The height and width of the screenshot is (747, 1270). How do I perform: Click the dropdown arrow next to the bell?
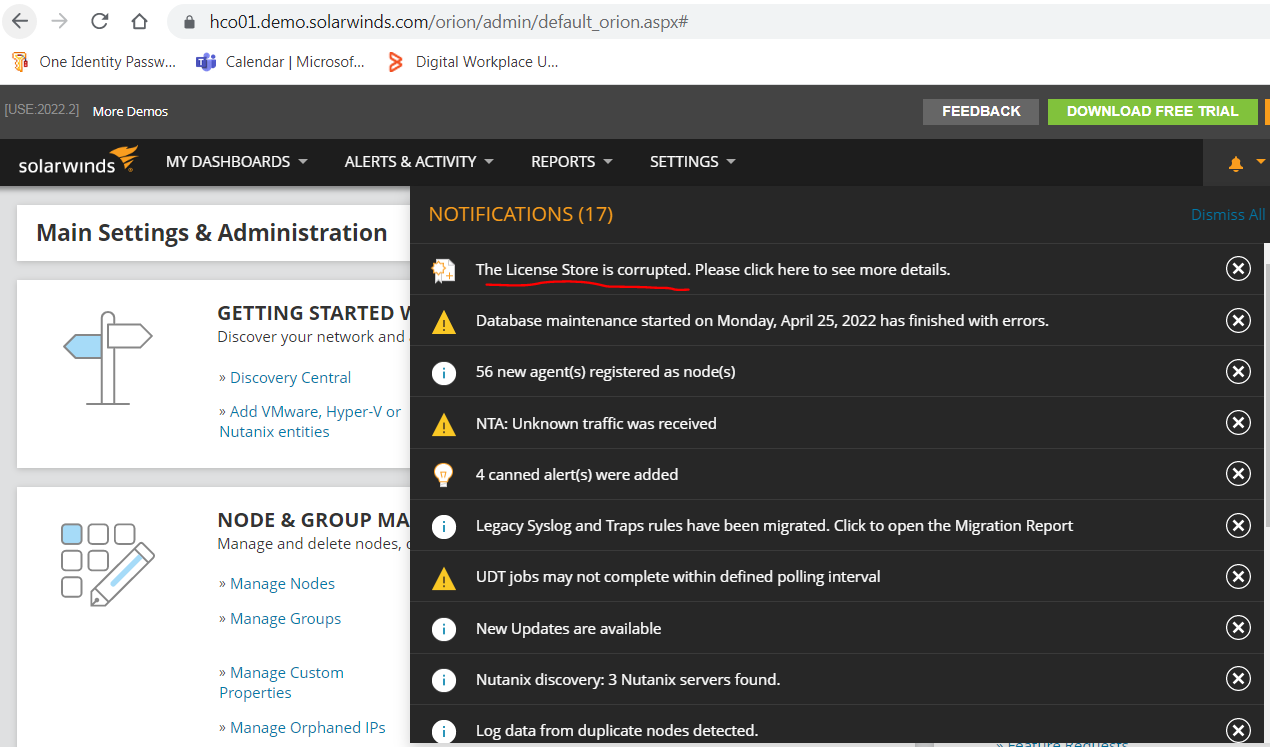tap(1261, 161)
